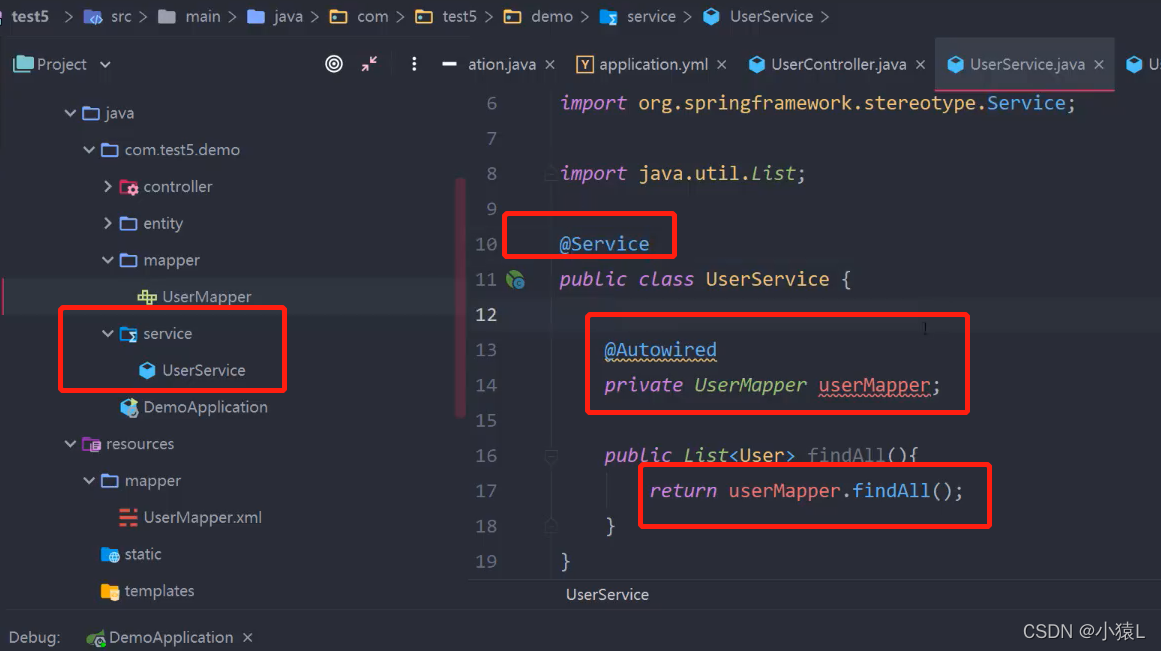Image resolution: width=1161 pixels, height=651 pixels.
Task: Click test5 in the breadcrumb bar
Action: point(30,16)
